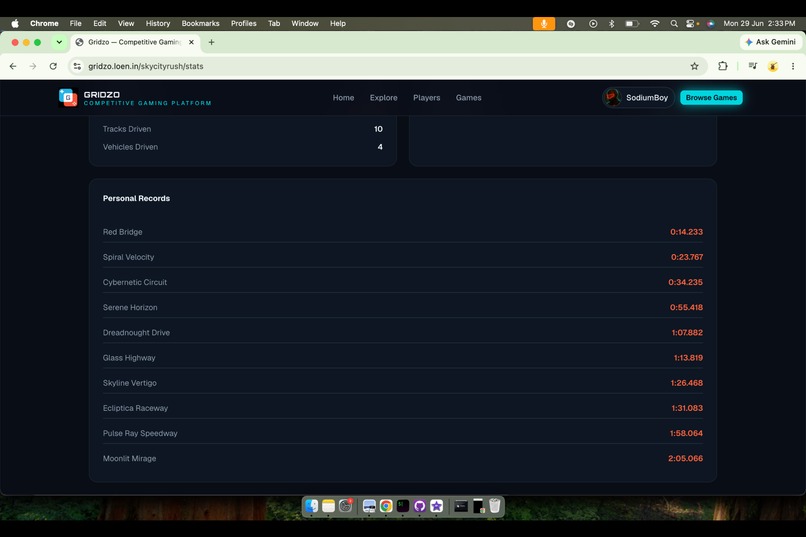Click the battery status icon
Viewport: 806px width, 537px height.
[632, 23]
